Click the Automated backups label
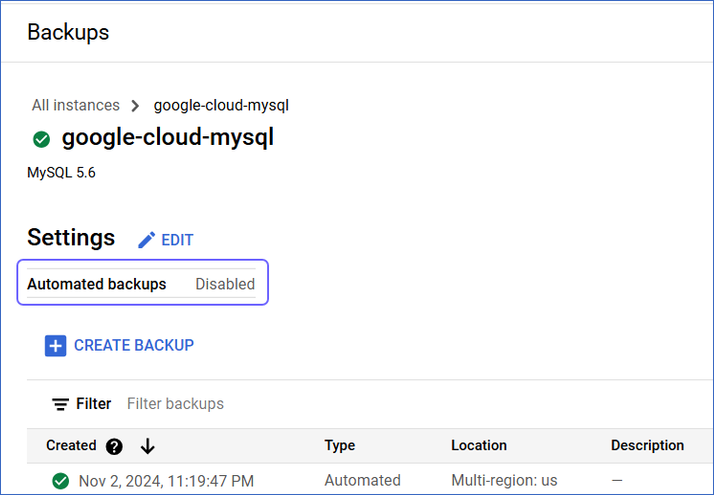 click(97, 284)
